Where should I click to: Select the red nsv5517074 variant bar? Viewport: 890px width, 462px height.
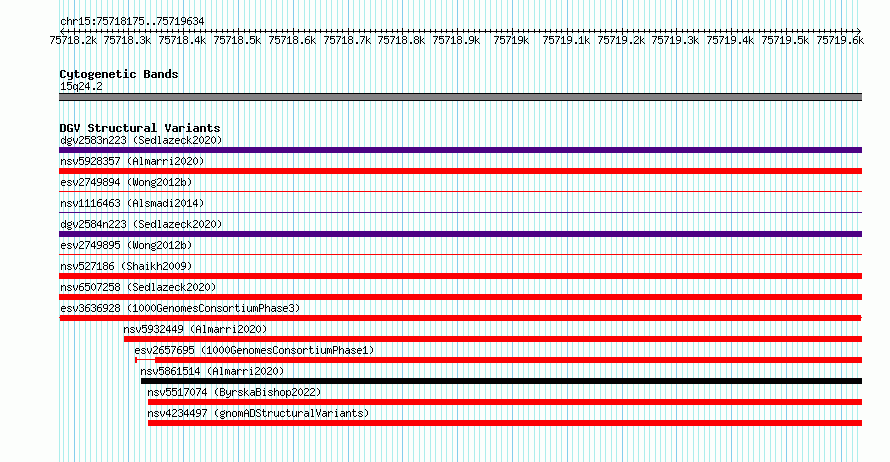(x=505, y=402)
